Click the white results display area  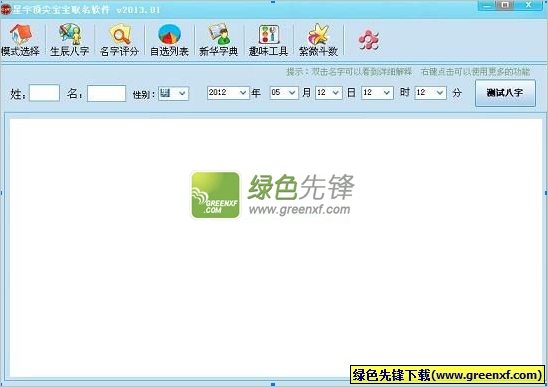click(x=276, y=248)
